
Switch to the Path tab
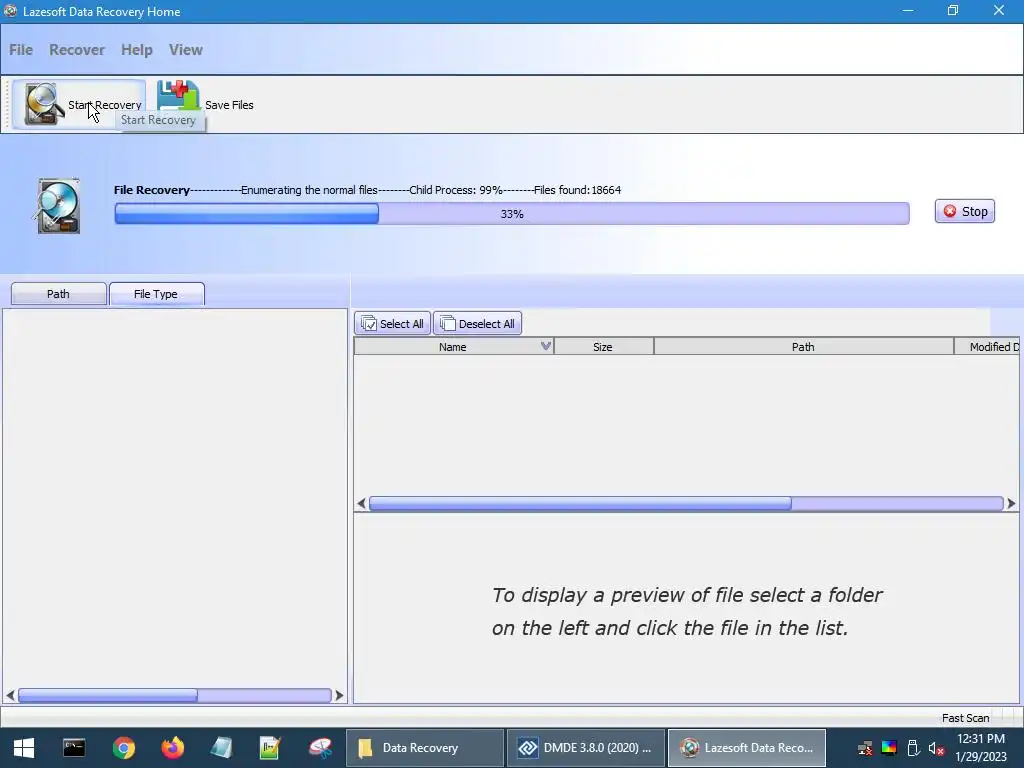pyautogui.click(x=58, y=294)
